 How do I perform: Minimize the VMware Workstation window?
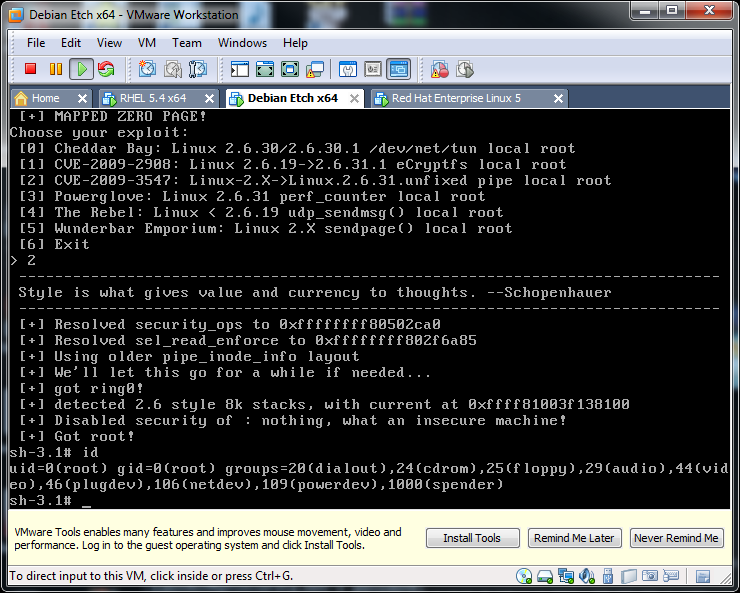(x=645, y=10)
